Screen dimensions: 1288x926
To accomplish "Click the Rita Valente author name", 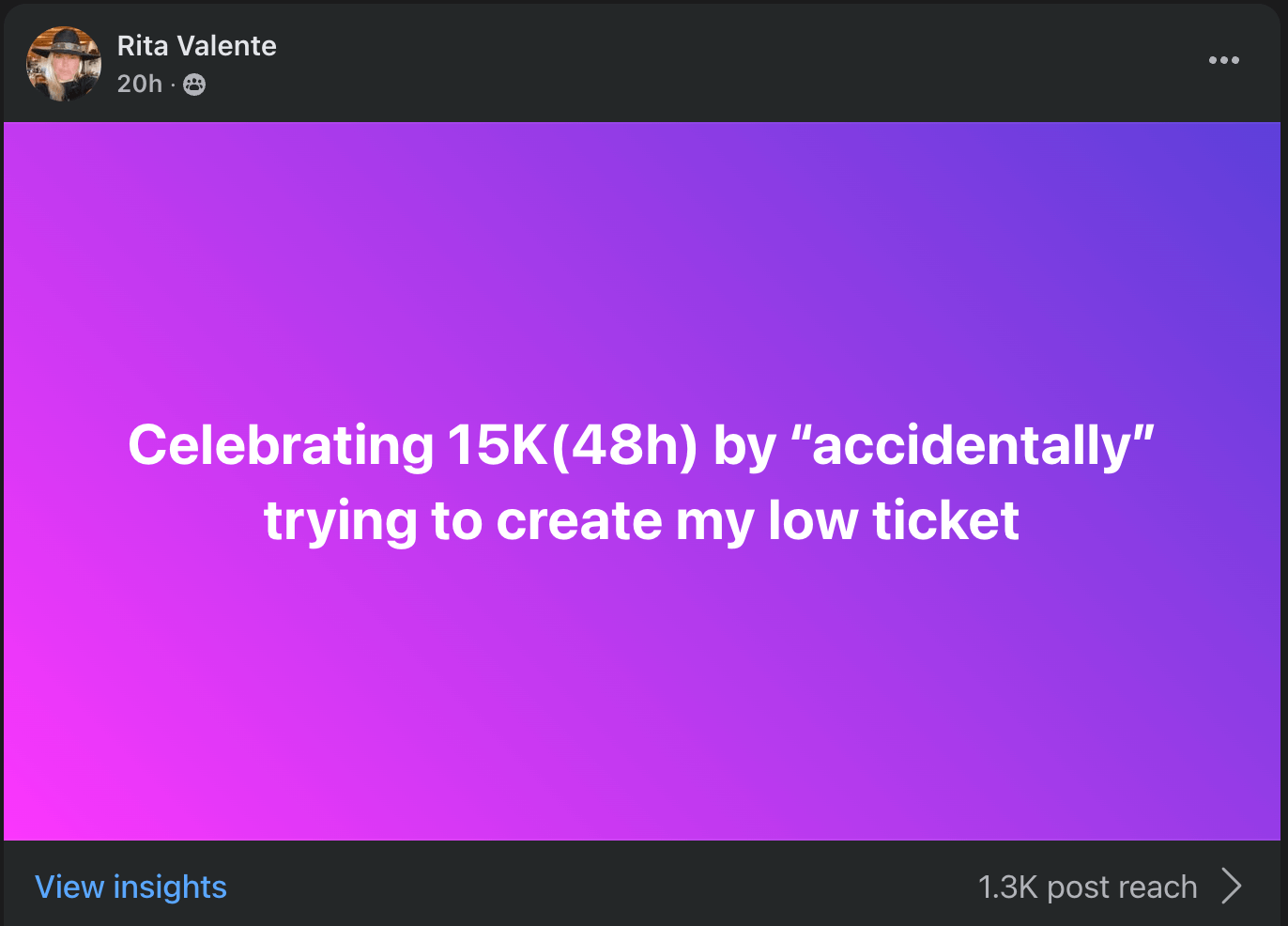I will coord(196,46).
